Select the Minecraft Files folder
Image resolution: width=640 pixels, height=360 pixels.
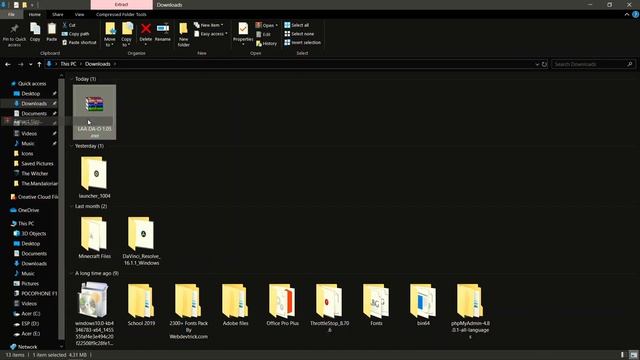tap(94, 238)
